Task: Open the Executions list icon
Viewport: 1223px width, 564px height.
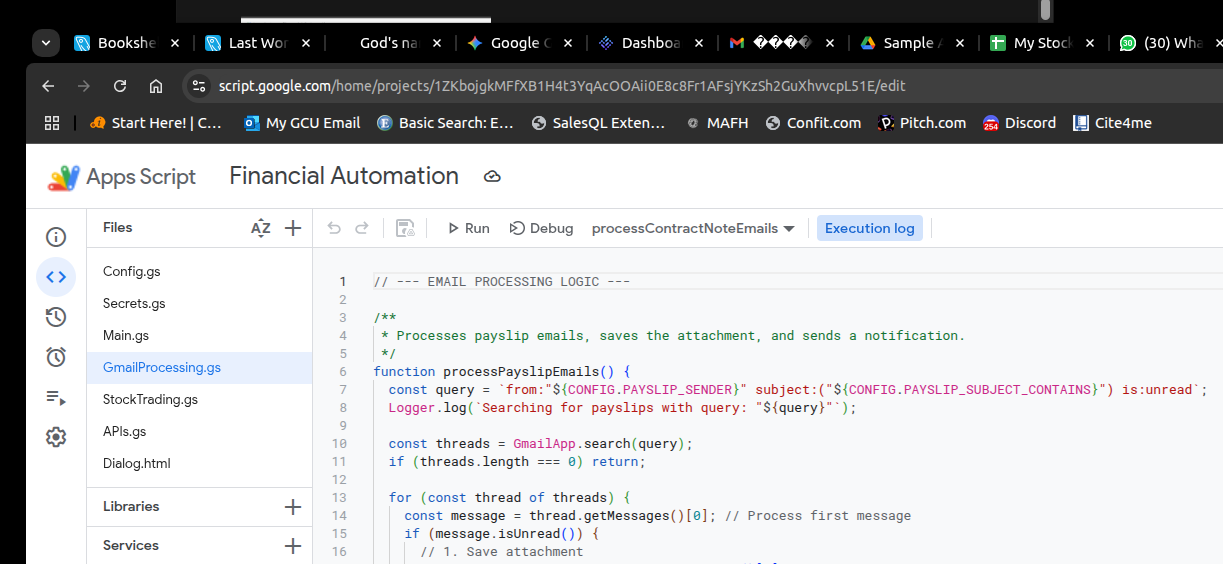Action: pos(56,397)
